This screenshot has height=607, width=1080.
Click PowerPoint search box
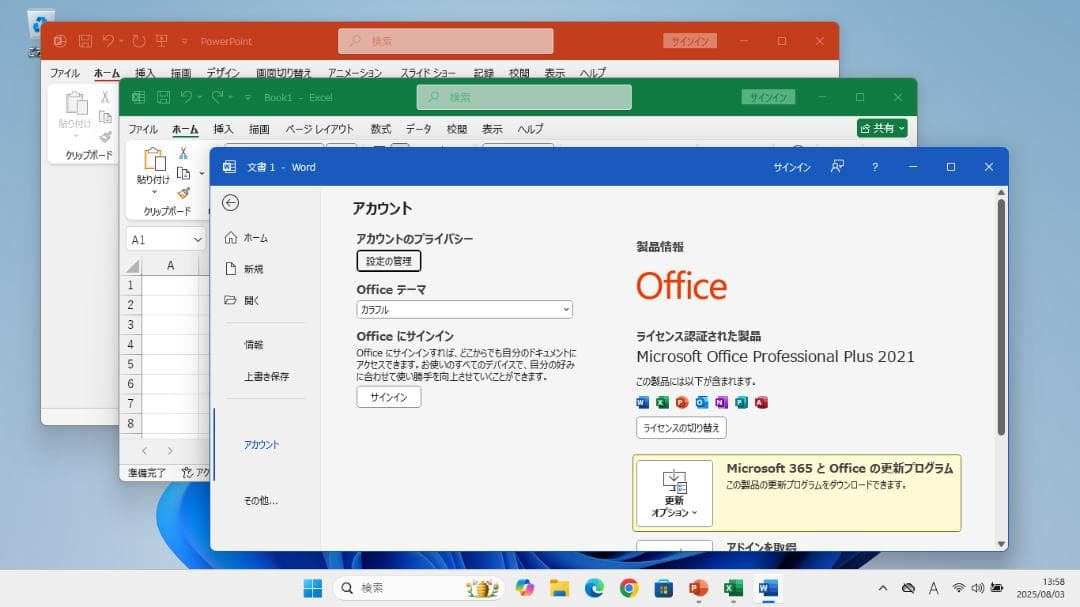click(x=446, y=41)
